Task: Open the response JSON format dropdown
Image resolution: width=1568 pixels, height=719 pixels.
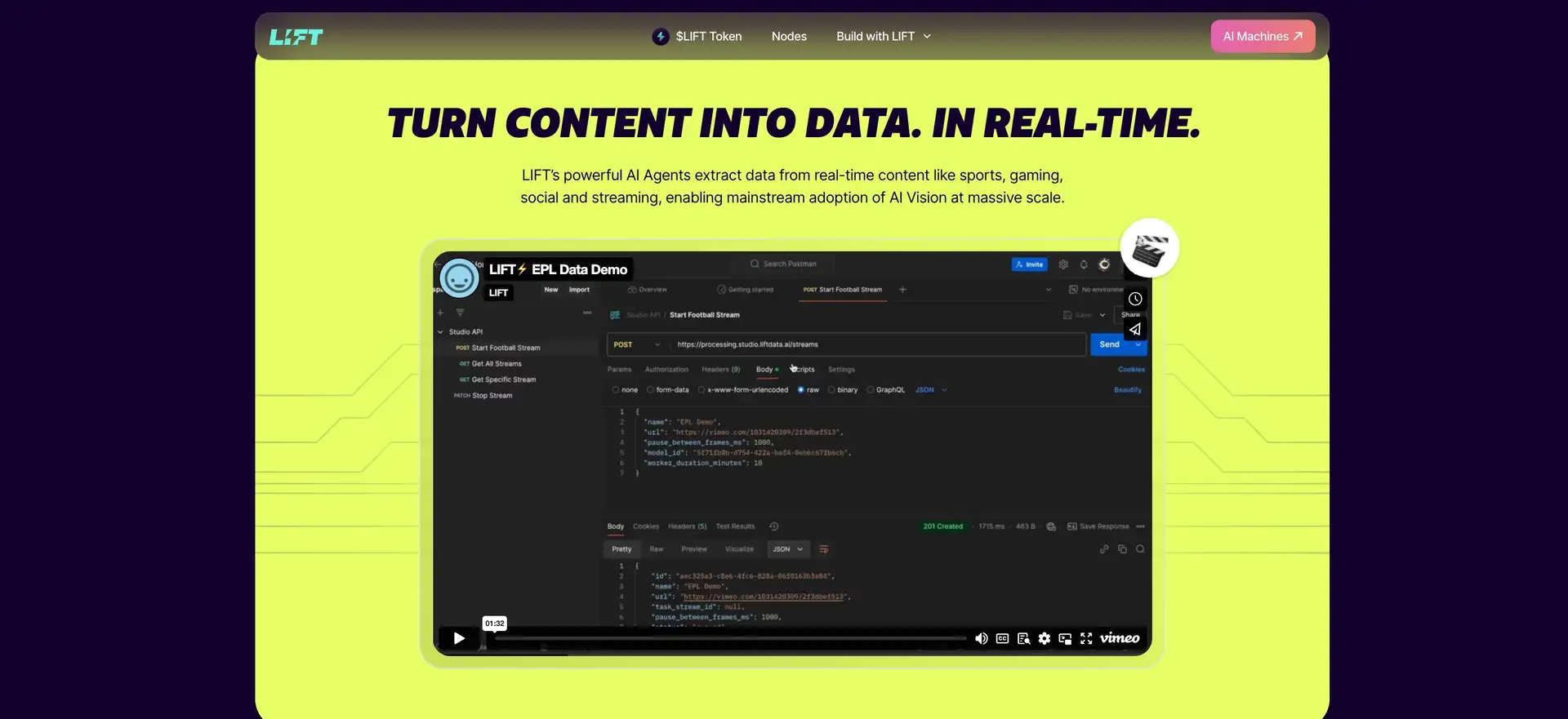Action: point(789,549)
